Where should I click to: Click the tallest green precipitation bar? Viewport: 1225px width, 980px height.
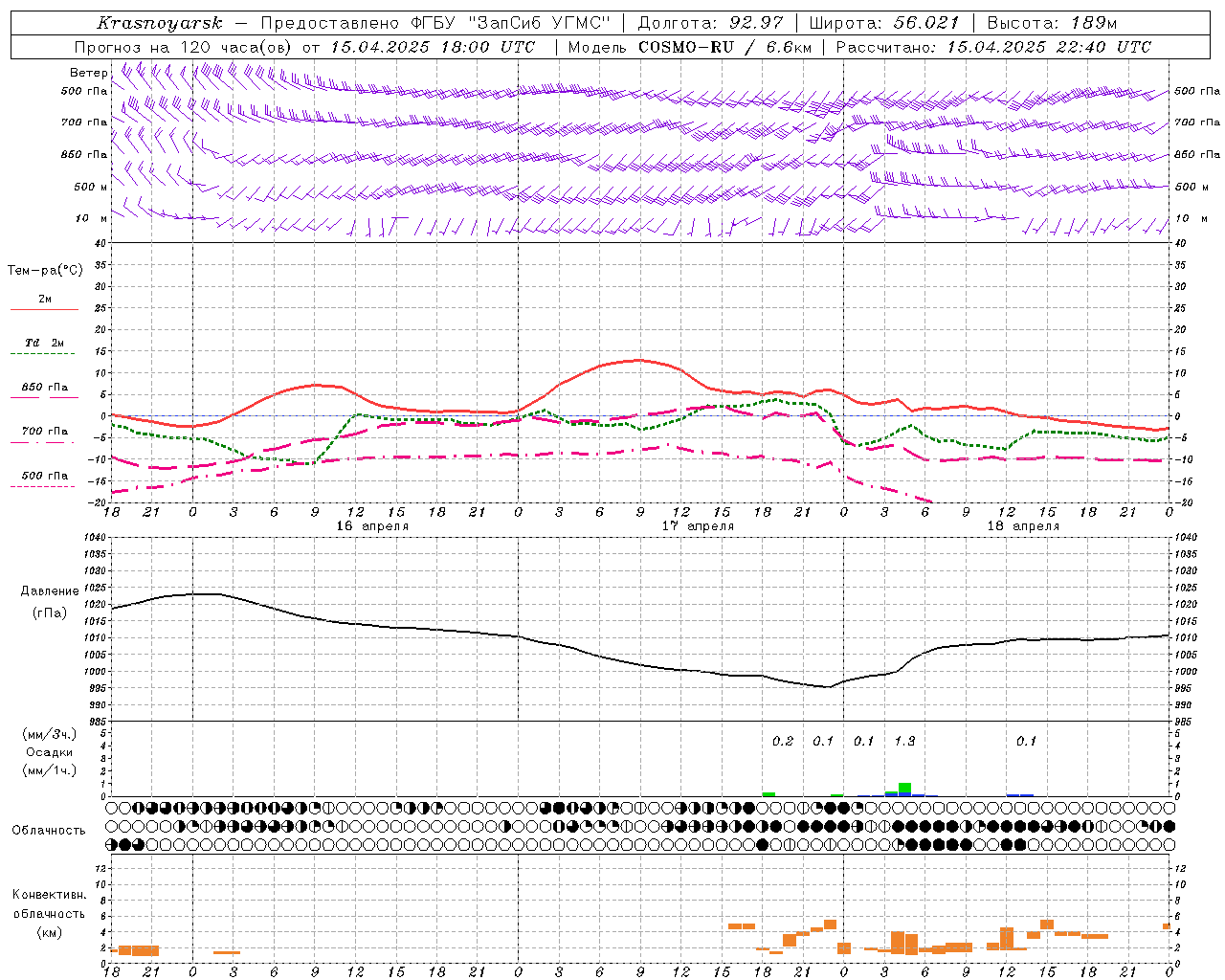coord(904,788)
